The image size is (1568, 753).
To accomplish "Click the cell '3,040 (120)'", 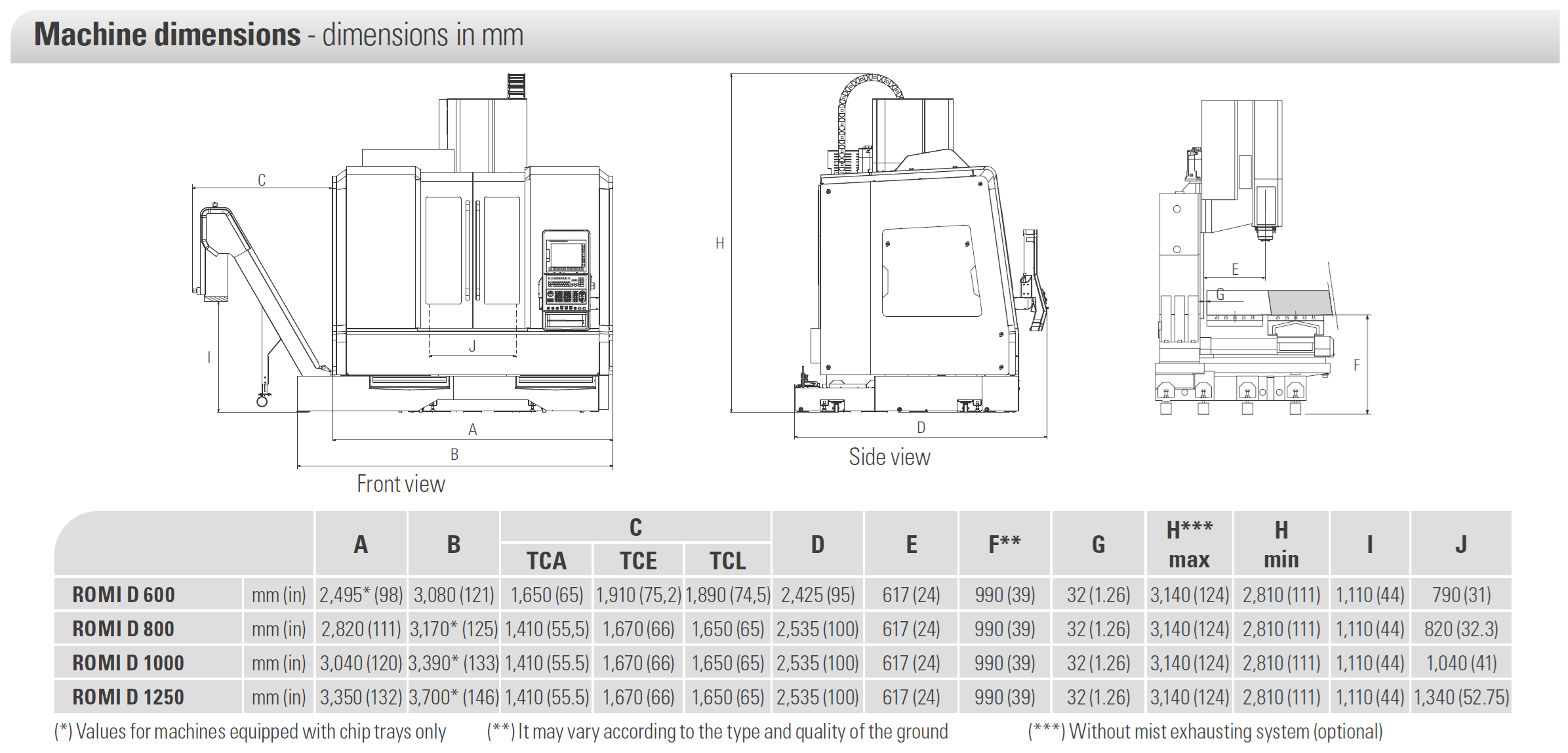I will (361, 663).
